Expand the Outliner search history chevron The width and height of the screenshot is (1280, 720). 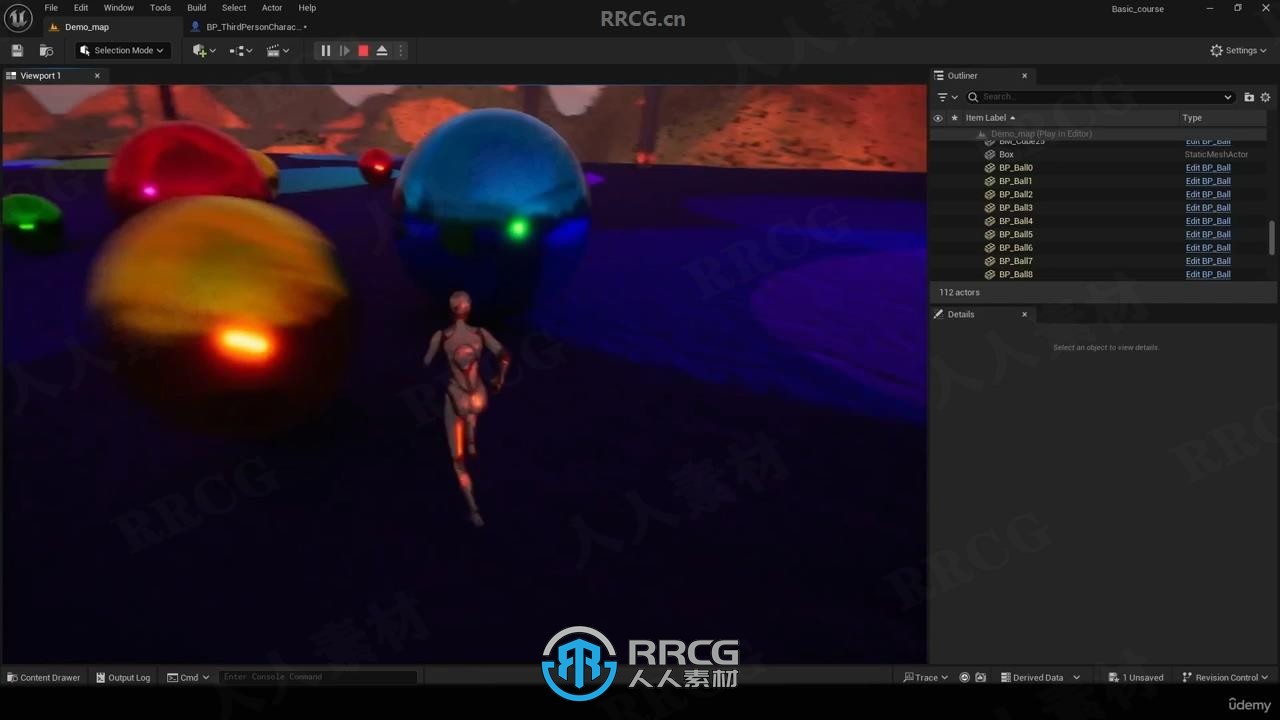tap(1228, 97)
